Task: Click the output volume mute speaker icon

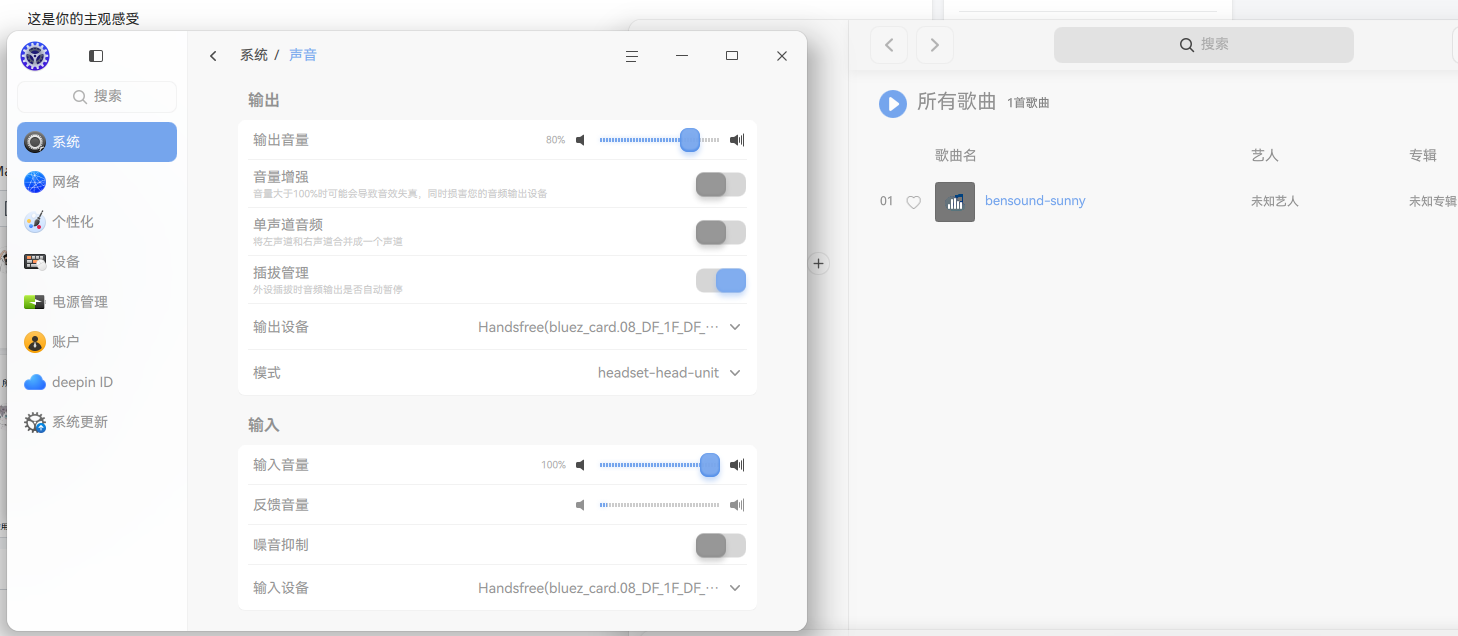Action: coord(580,140)
